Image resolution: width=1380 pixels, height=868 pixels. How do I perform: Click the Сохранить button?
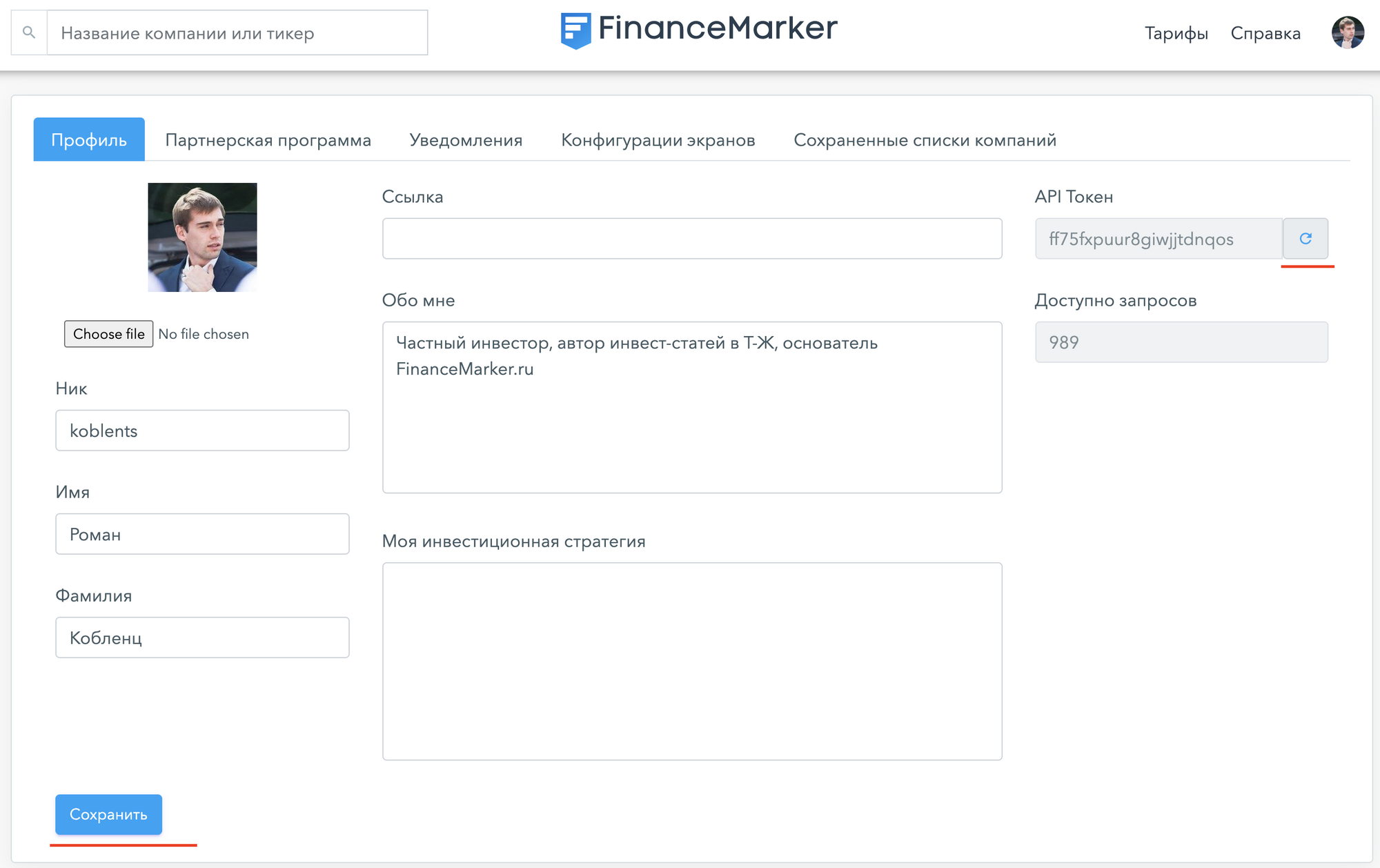[108, 813]
